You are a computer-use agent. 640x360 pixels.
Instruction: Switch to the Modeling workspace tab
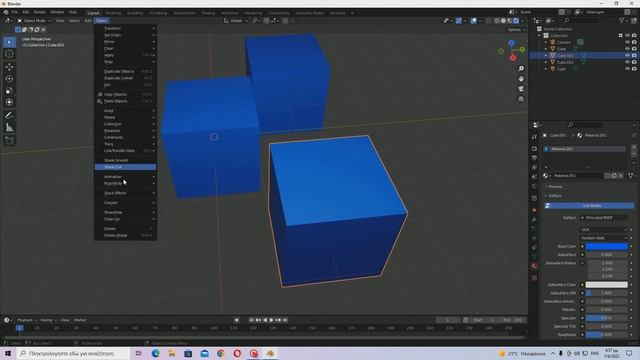click(113, 13)
